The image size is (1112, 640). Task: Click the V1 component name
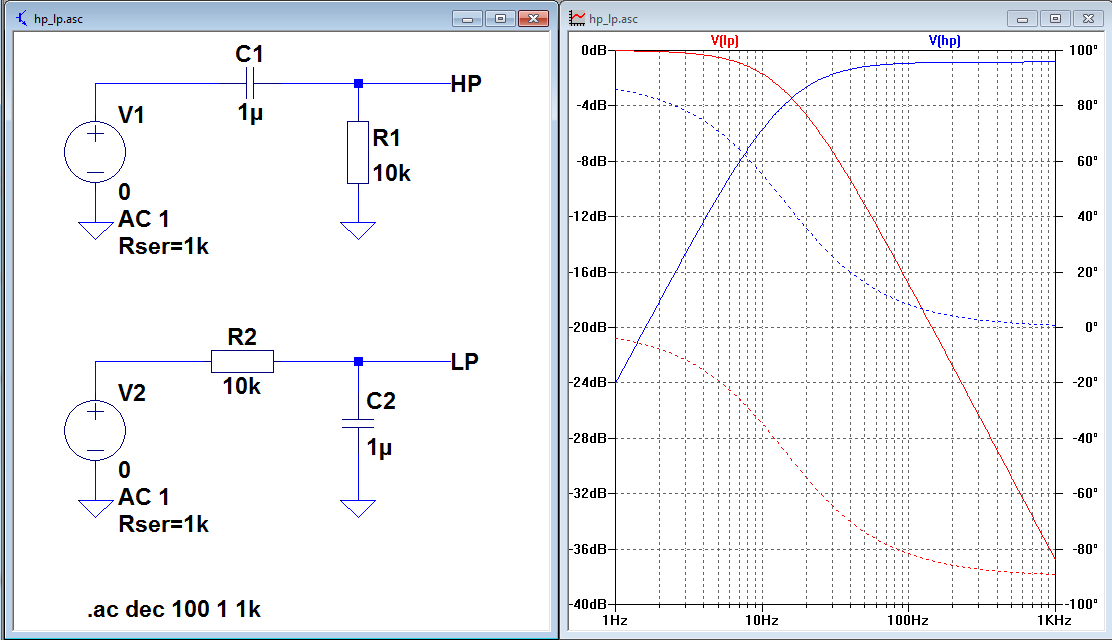pyautogui.click(x=131, y=114)
